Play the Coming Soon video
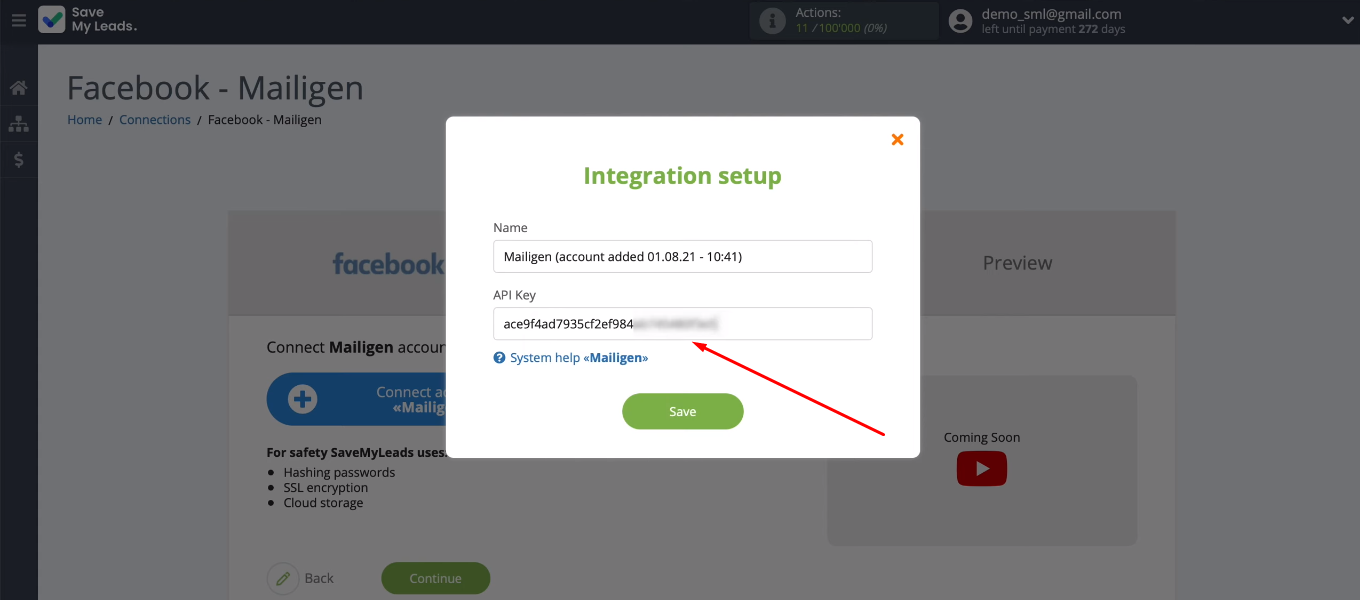Screen dimensions: 1360x600 pos(982,469)
